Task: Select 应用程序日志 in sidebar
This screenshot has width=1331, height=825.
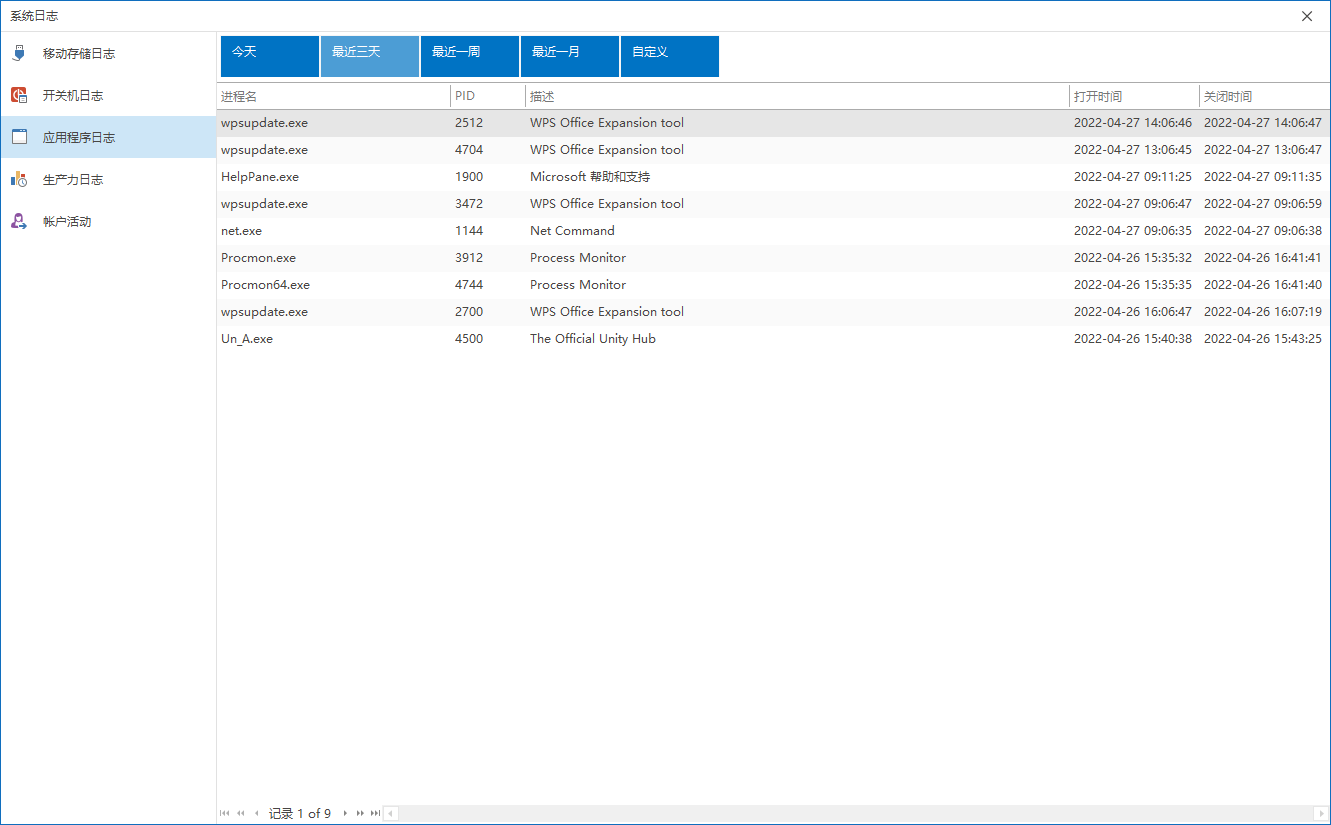Action: (108, 137)
